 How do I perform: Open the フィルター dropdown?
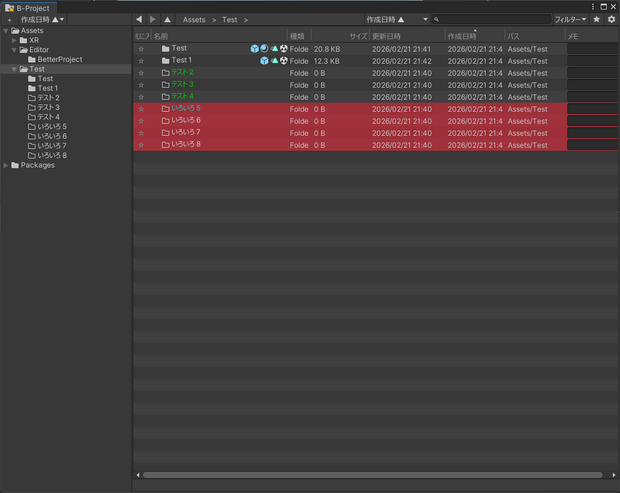[x=570, y=19]
